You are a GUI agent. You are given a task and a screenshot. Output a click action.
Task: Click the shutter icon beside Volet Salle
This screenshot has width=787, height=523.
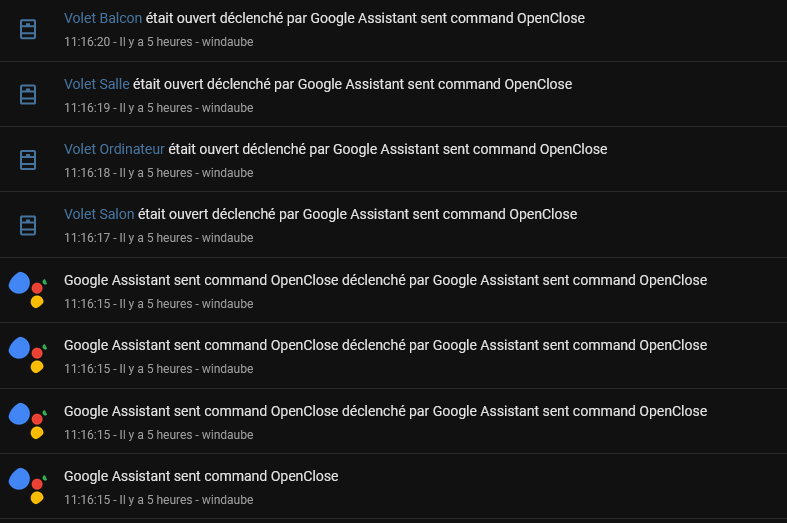click(x=28, y=95)
